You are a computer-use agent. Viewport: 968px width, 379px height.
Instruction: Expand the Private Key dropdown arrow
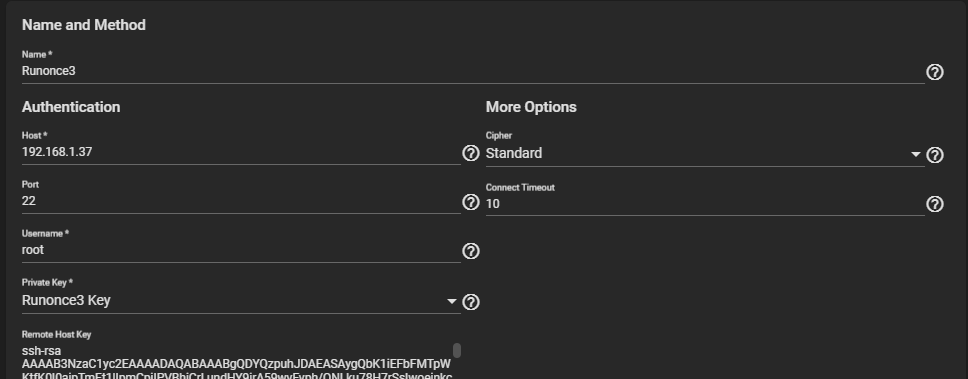452,301
